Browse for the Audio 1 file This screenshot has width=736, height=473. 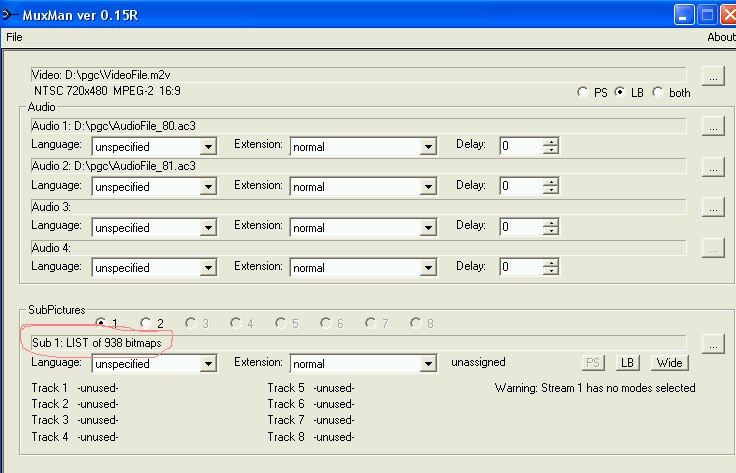[713, 126]
